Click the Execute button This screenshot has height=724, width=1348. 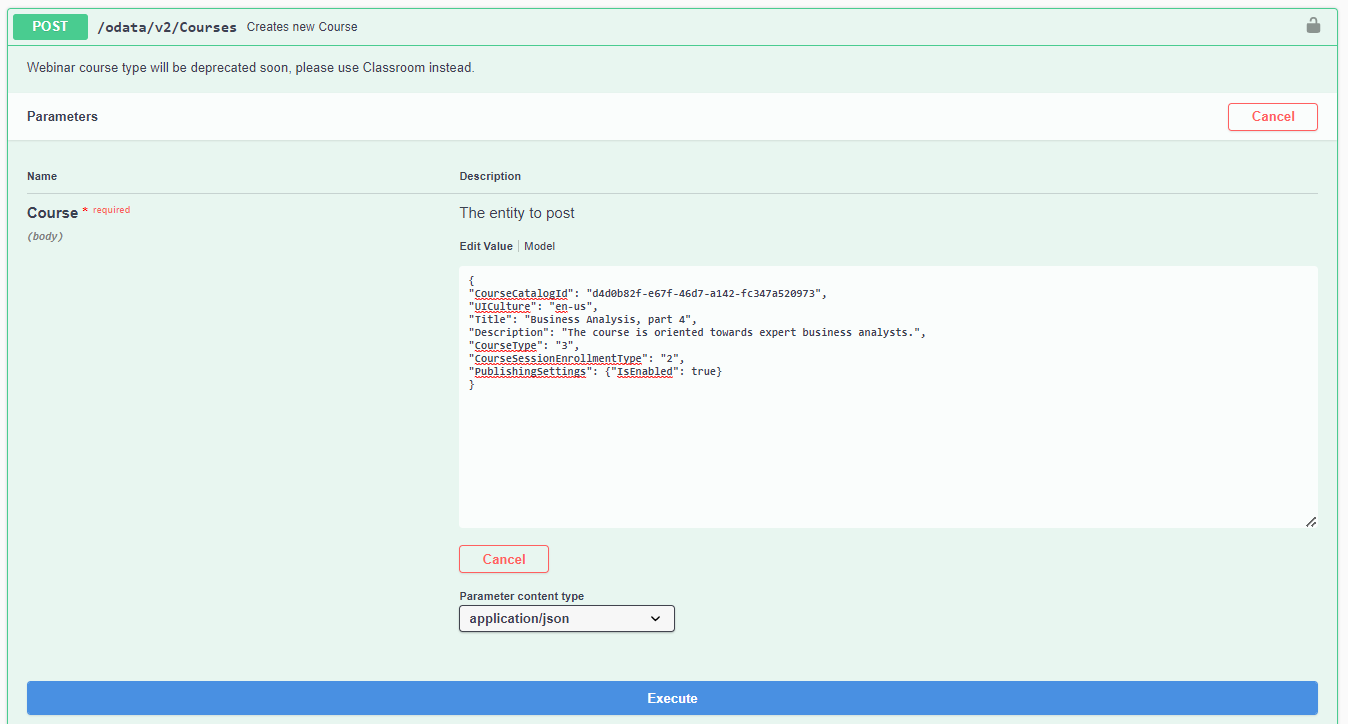tap(672, 698)
